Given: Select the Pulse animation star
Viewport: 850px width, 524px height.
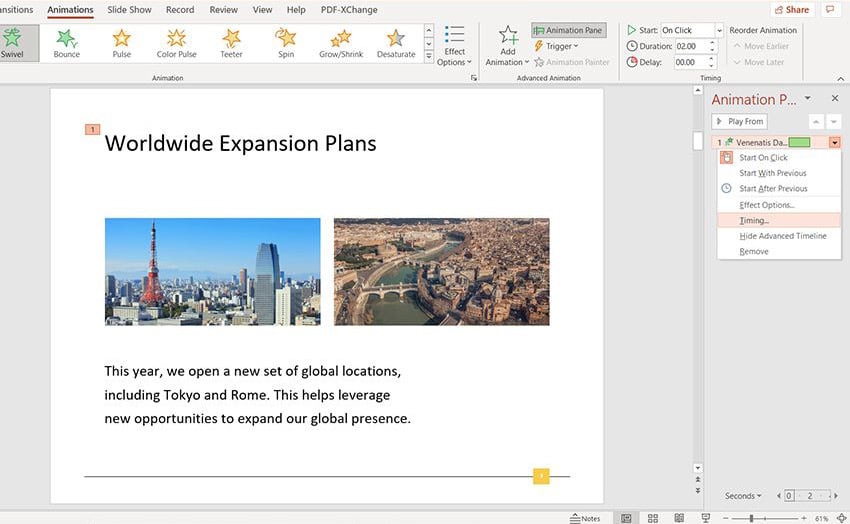Looking at the screenshot, I should [121, 41].
